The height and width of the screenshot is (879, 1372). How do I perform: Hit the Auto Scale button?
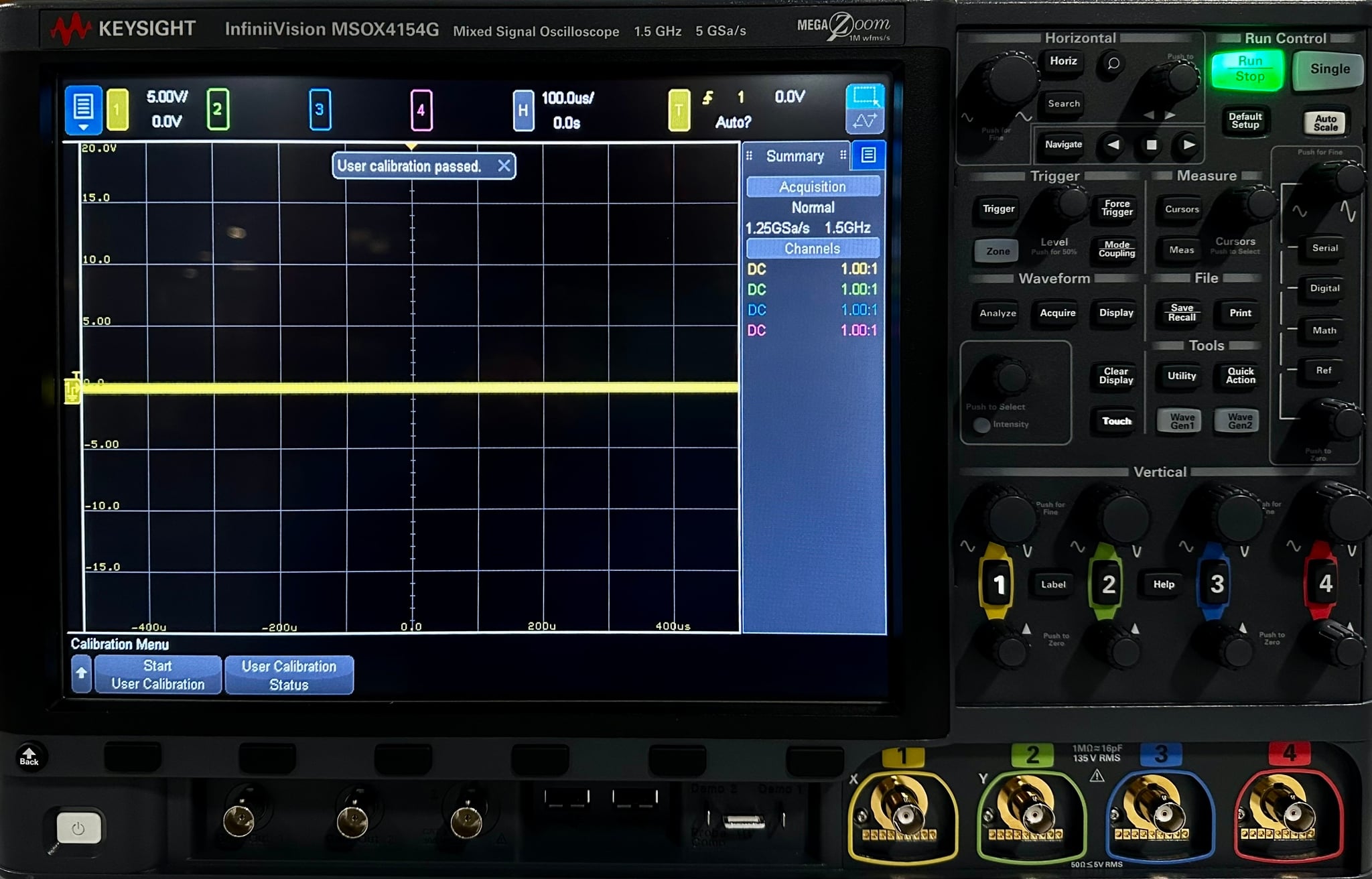(1325, 123)
